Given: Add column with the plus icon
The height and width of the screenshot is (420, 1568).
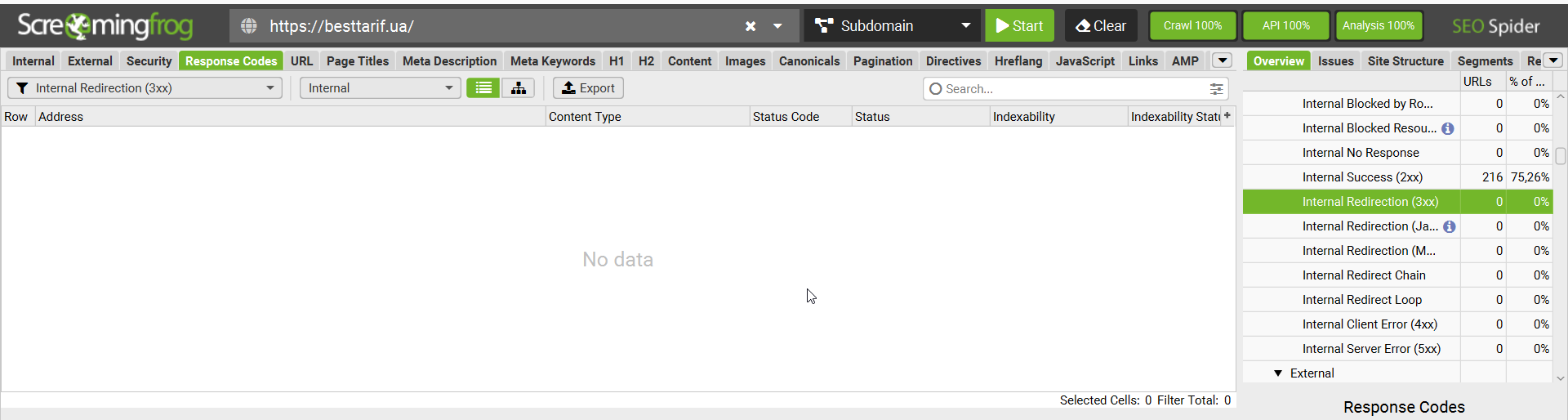Looking at the screenshot, I should pyautogui.click(x=1227, y=116).
